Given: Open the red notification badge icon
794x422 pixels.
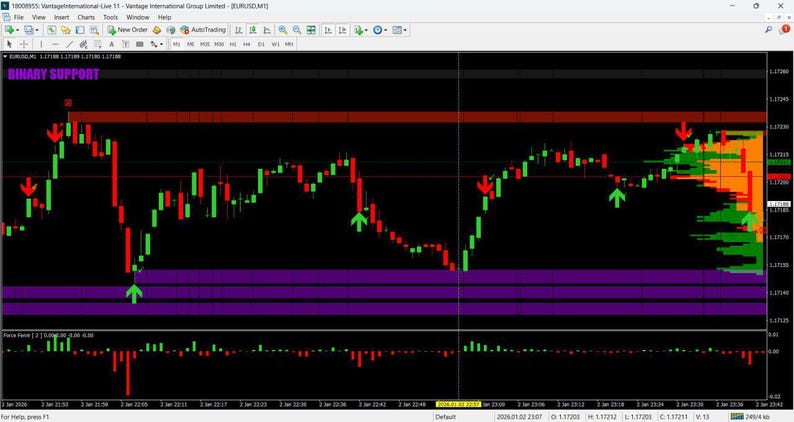Looking at the screenshot, I should (786, 30).
